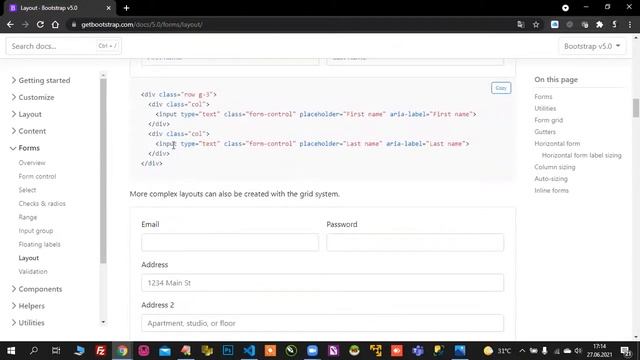The image size is (640, 360).
Task: Bookmark this page with the star icon
Action: [536, 24]
